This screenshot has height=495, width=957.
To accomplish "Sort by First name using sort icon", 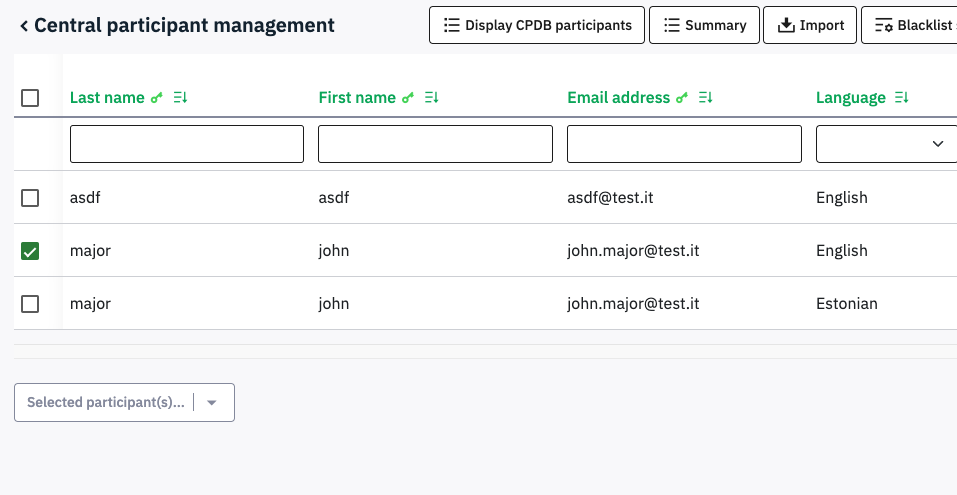I will tap(431, 98).
